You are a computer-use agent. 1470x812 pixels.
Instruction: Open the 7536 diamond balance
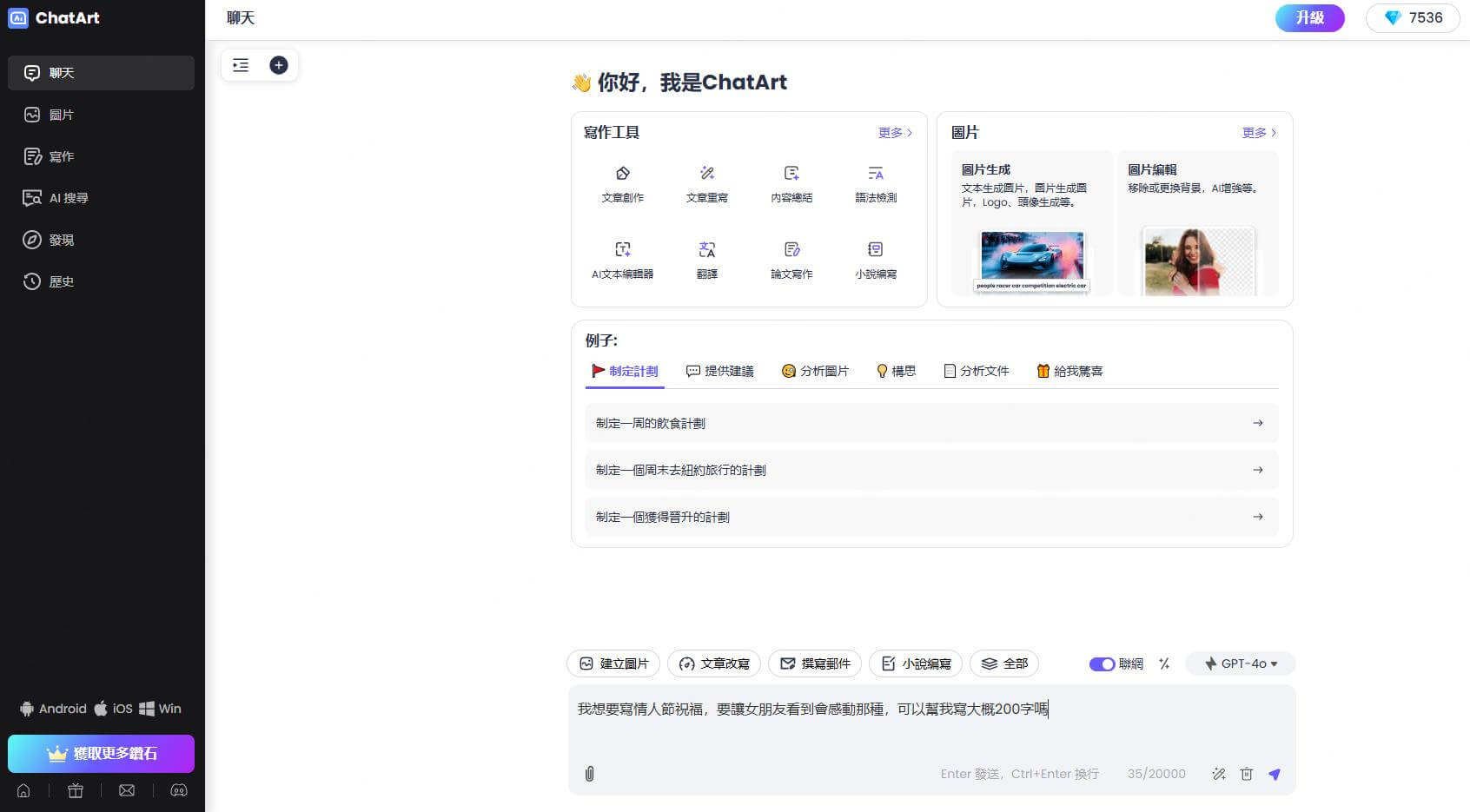pyautogui.click(x=1413, y=18)
